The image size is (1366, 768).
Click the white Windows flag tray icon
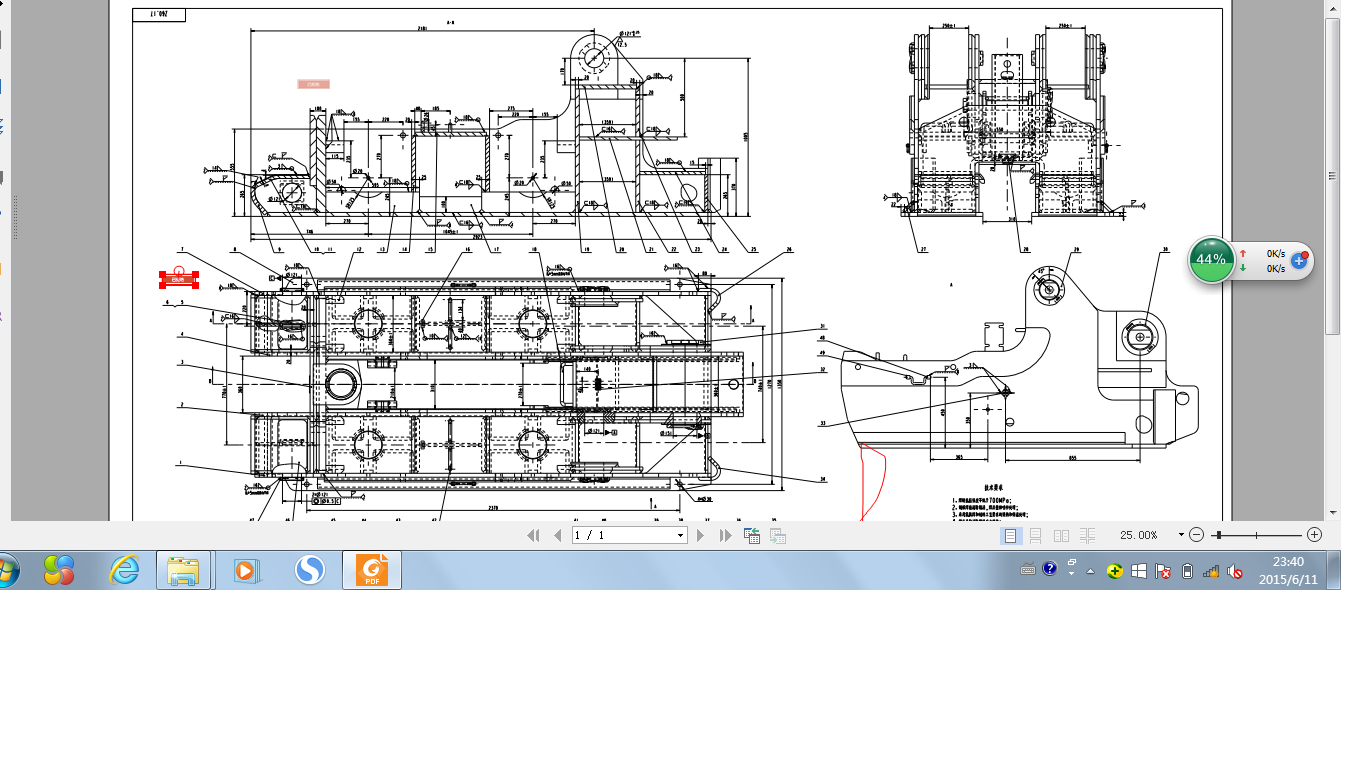[1139, 571]
